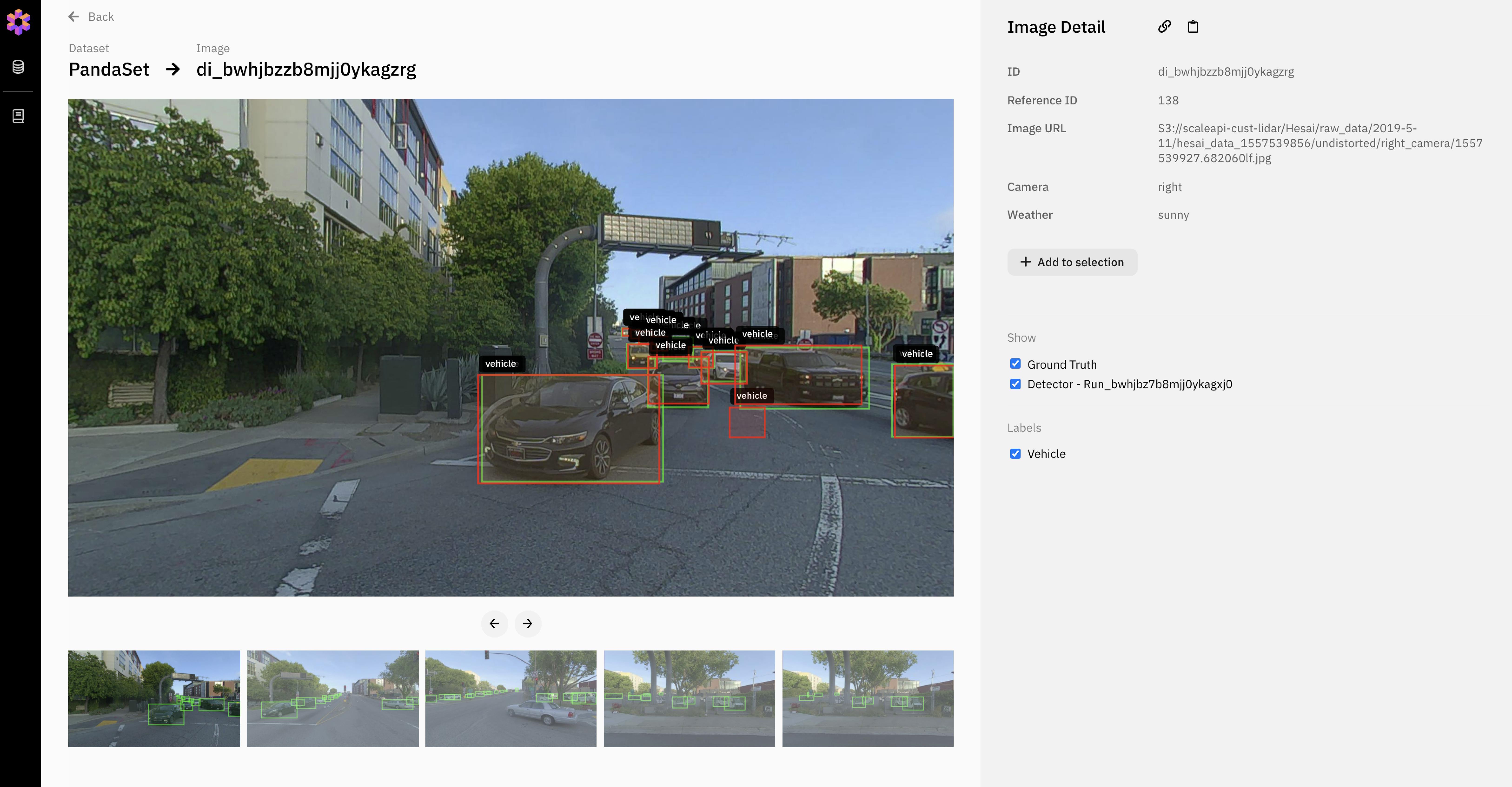Select the fifth thumbnail in the strip
Viewport: 1512px width, 787px height.
(868, 698)
